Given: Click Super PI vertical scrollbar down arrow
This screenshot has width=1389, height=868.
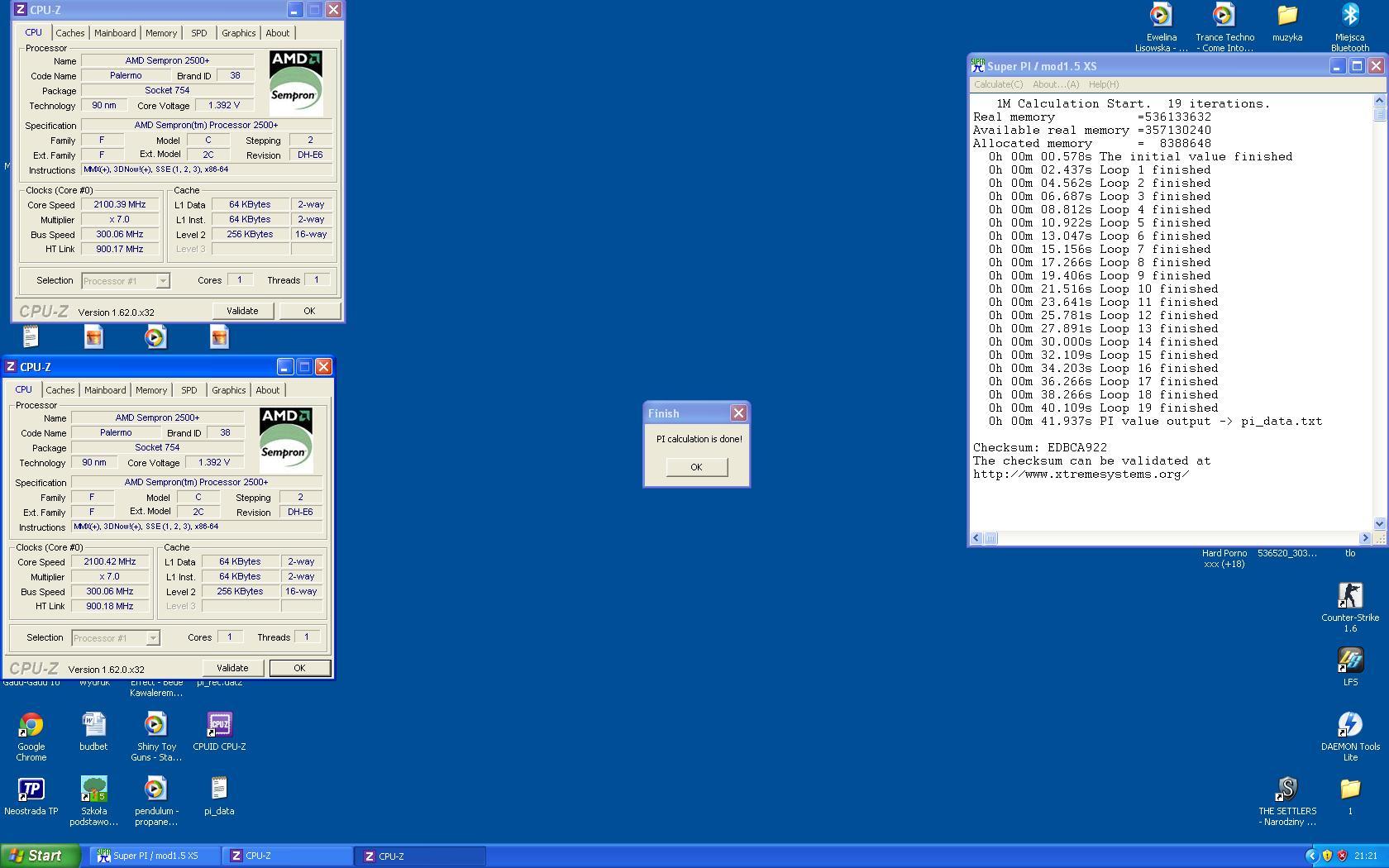Looking at the screenshot, I should tap(1379, 524).
